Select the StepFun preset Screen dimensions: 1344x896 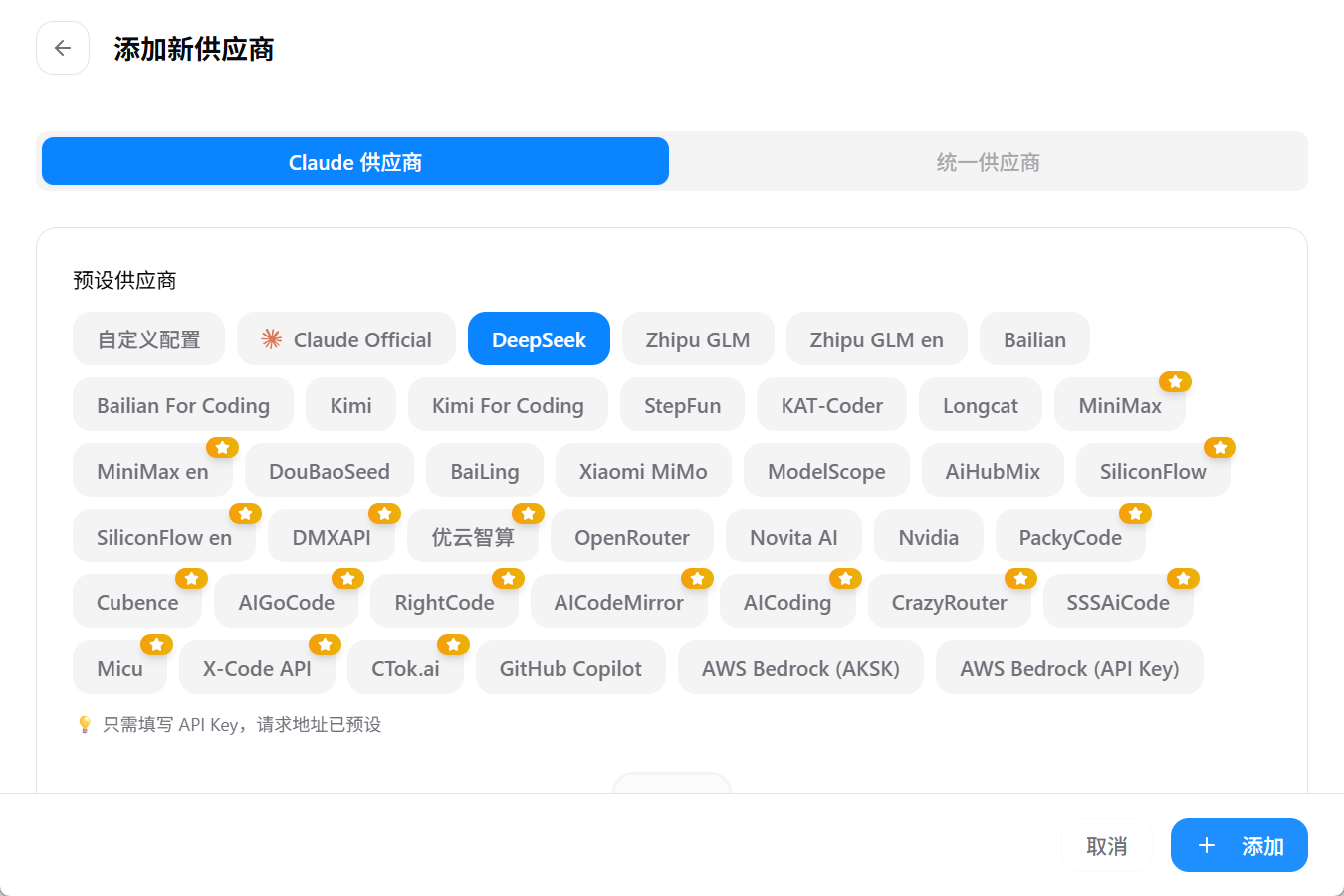[682, 405]
